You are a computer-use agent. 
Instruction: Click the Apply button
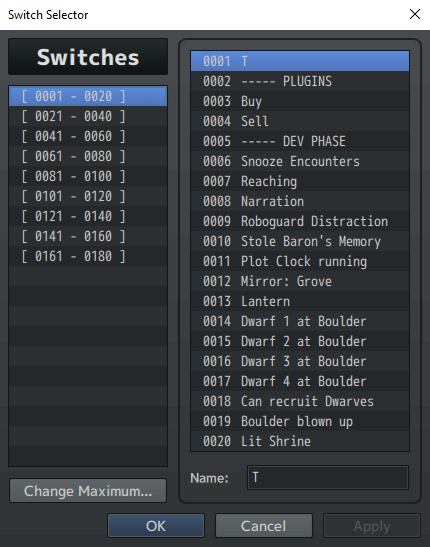(372, 526)
